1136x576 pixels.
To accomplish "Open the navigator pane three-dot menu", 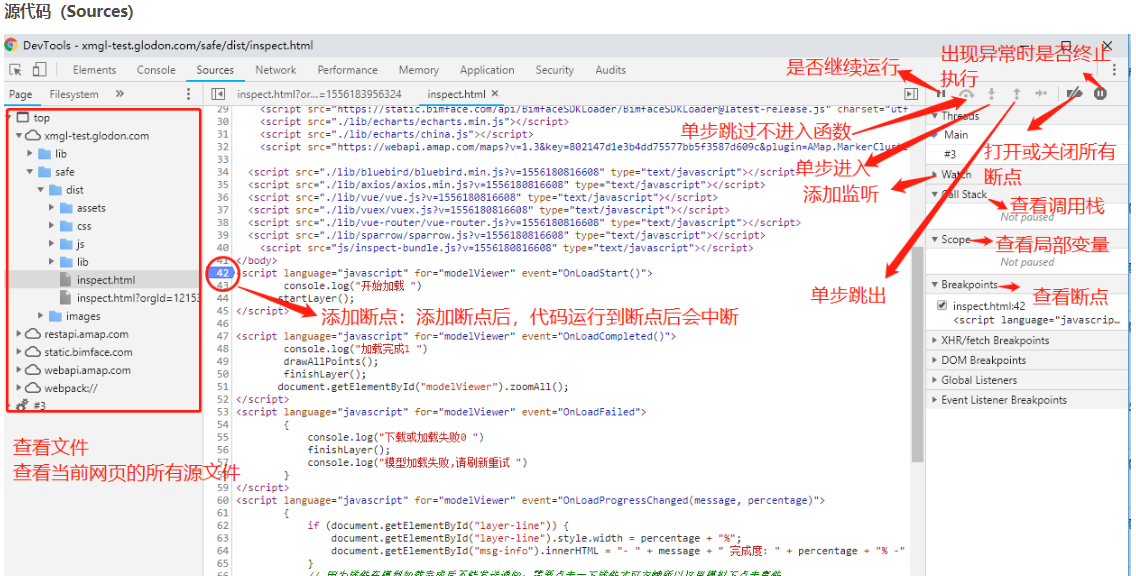I will pos(188,94).
